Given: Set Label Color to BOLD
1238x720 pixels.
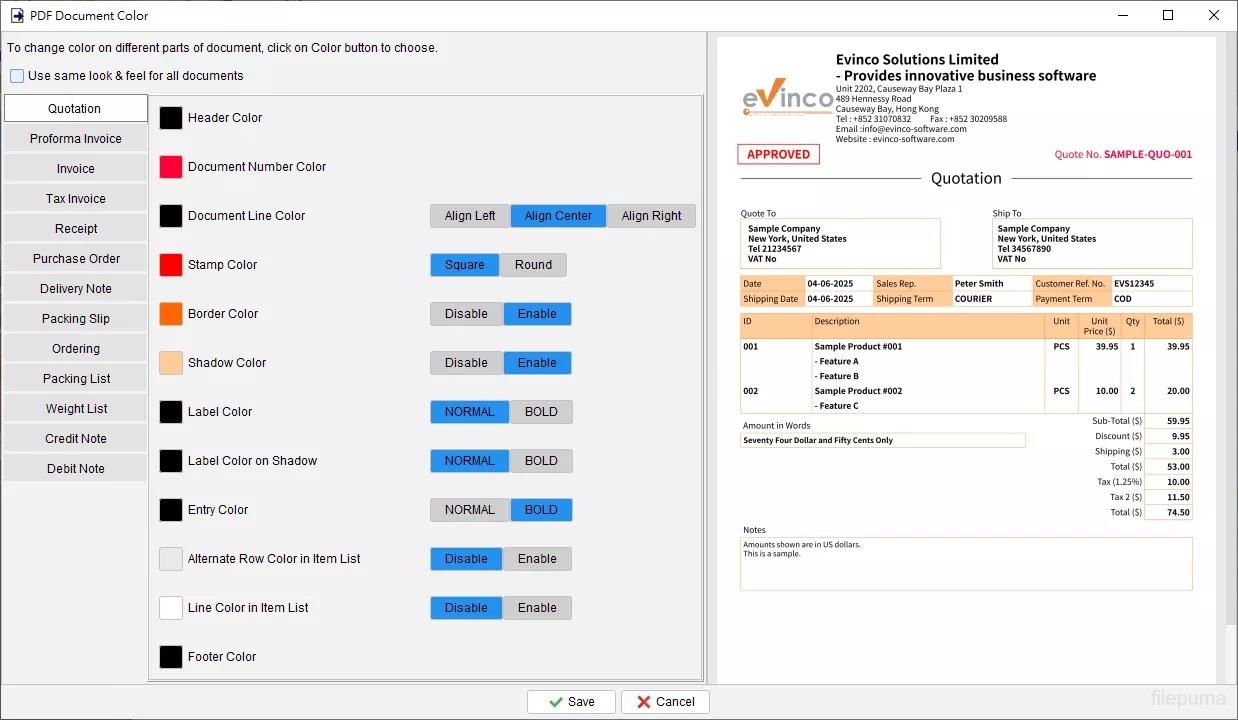Looking at the screenshot, I should coord(541,412).
